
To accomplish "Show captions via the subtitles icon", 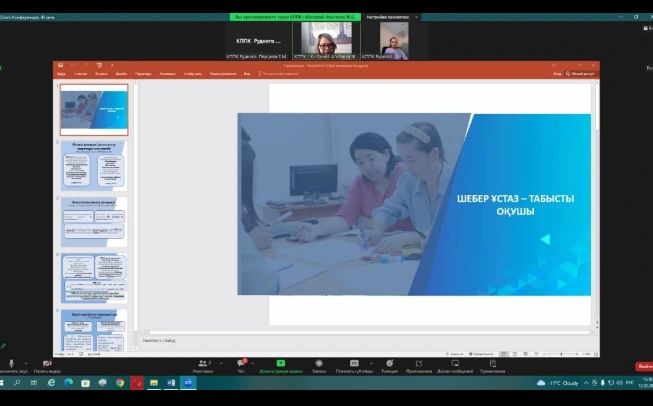I will coord(354,364).
